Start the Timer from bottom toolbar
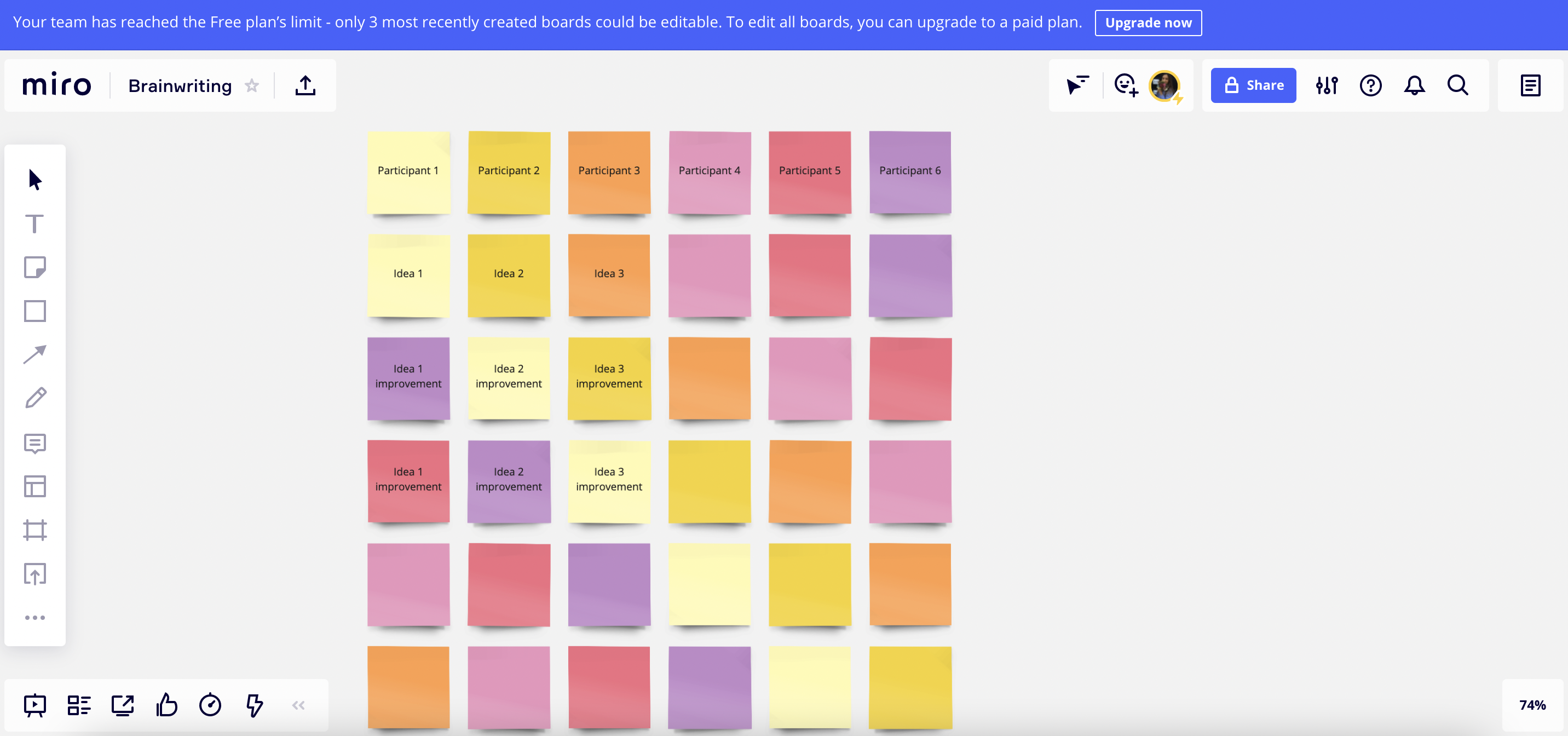The image size is (1568, 736). tap(210, 705)
